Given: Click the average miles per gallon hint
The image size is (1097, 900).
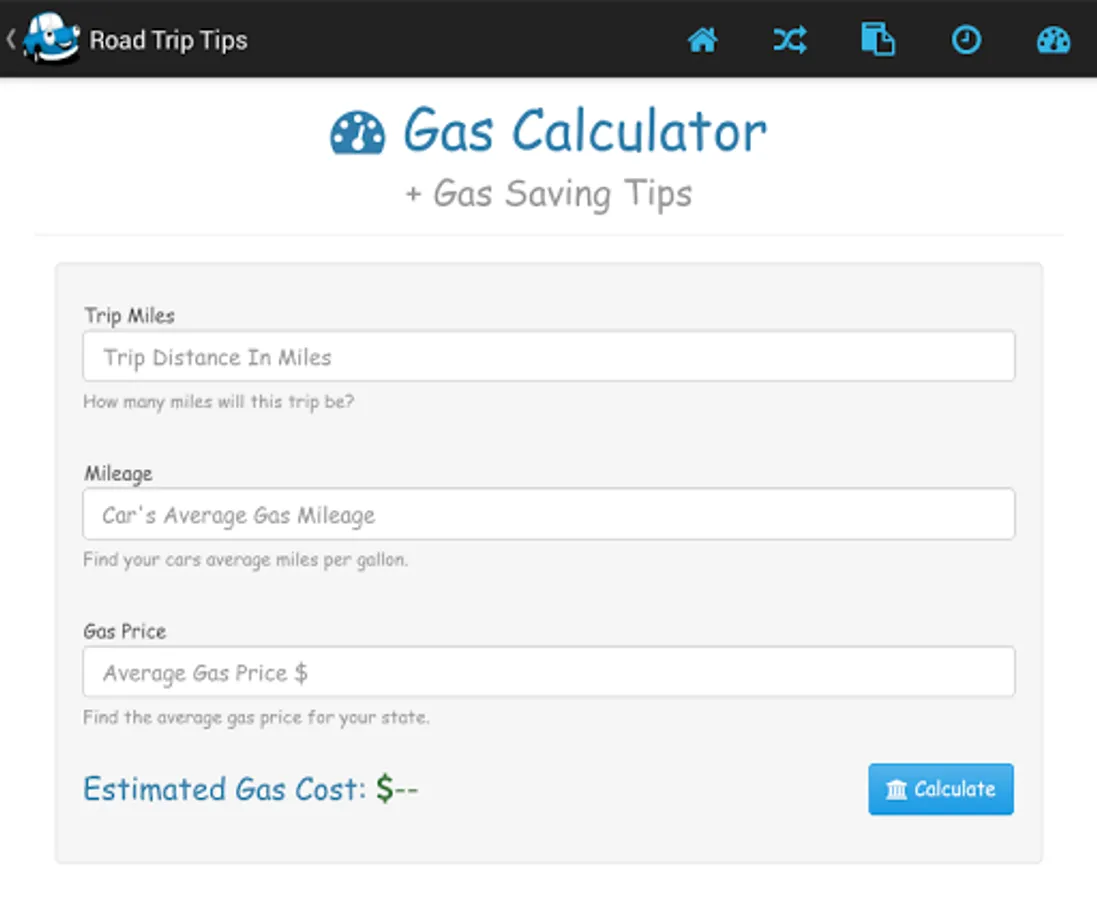Looking at the screenshot, I should click(x=245, y=560).
